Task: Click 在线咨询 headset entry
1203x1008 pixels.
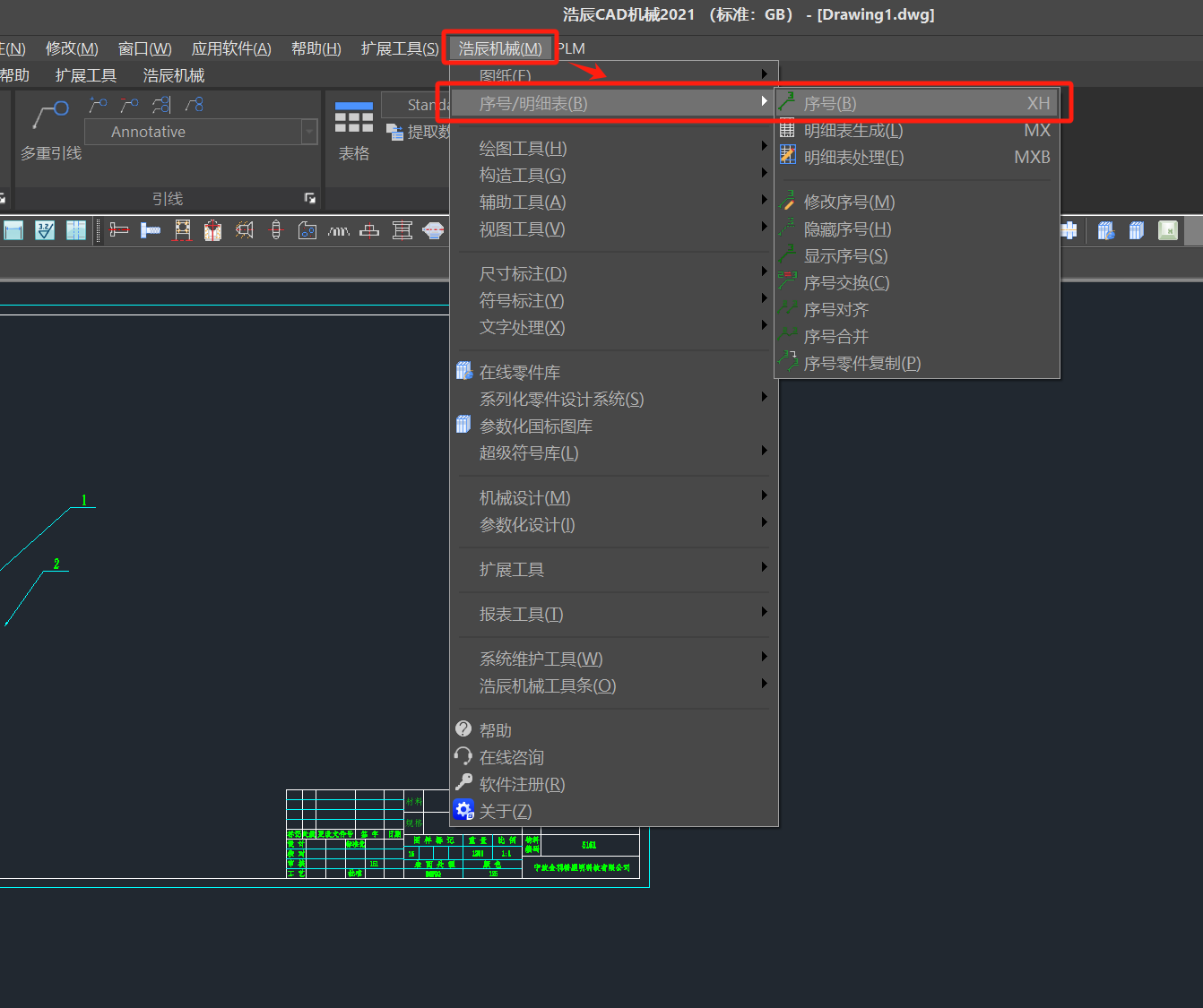Action: click(614, 758)
